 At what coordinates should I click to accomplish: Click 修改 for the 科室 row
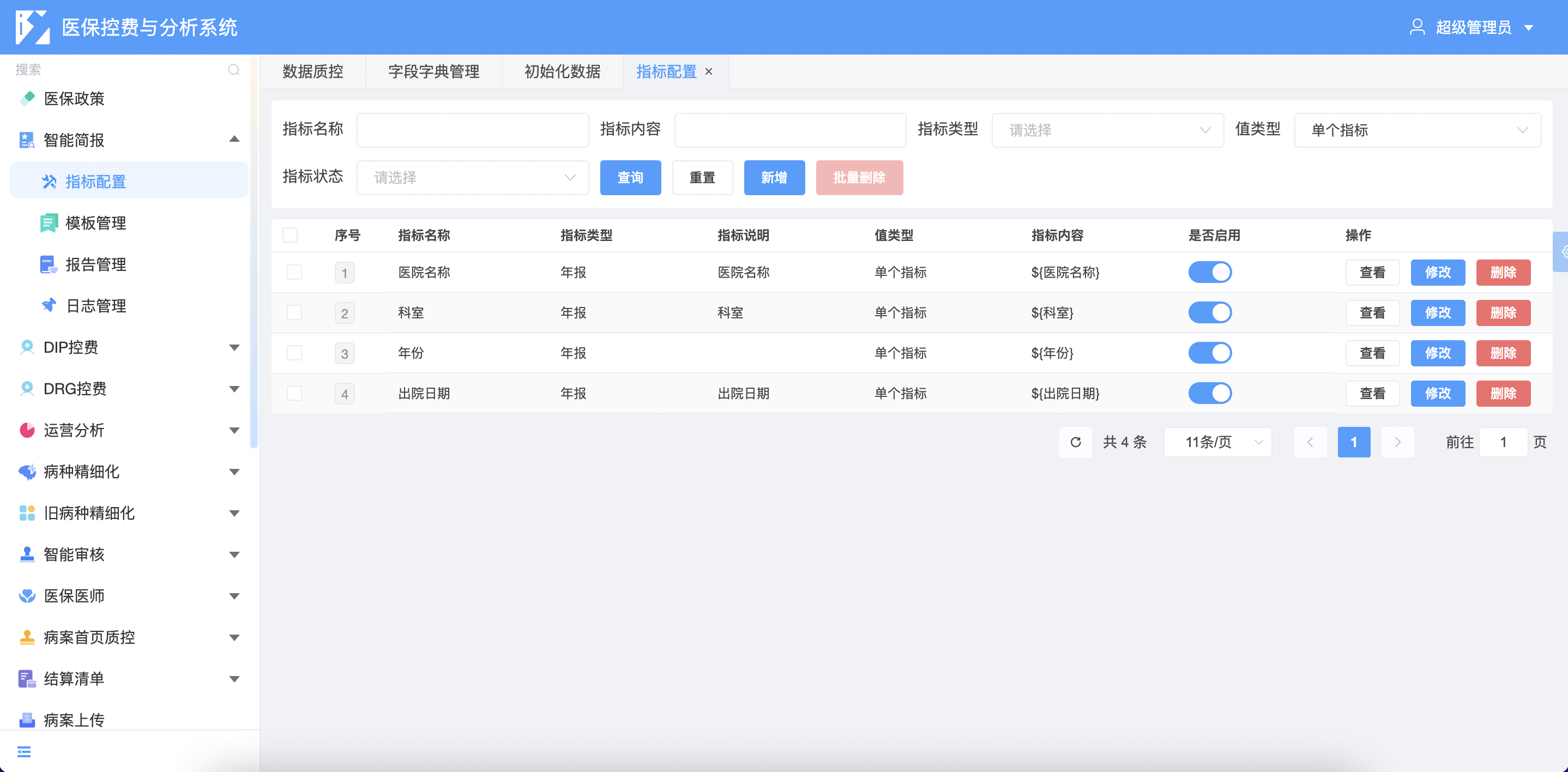point(1438,312)
